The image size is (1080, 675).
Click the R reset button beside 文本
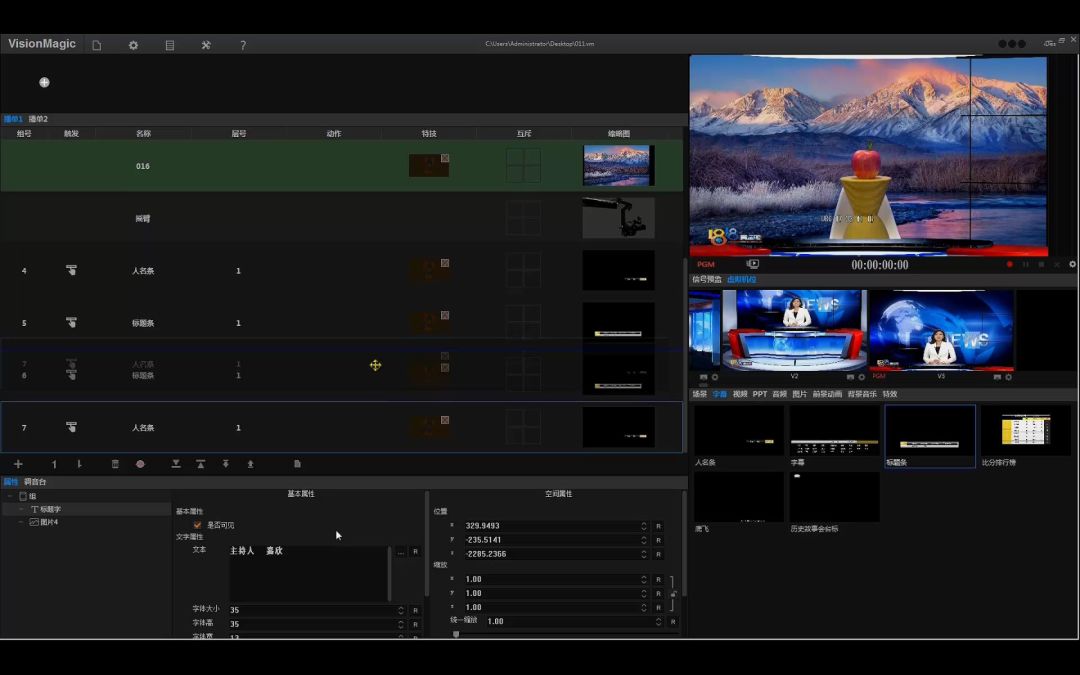415,551
